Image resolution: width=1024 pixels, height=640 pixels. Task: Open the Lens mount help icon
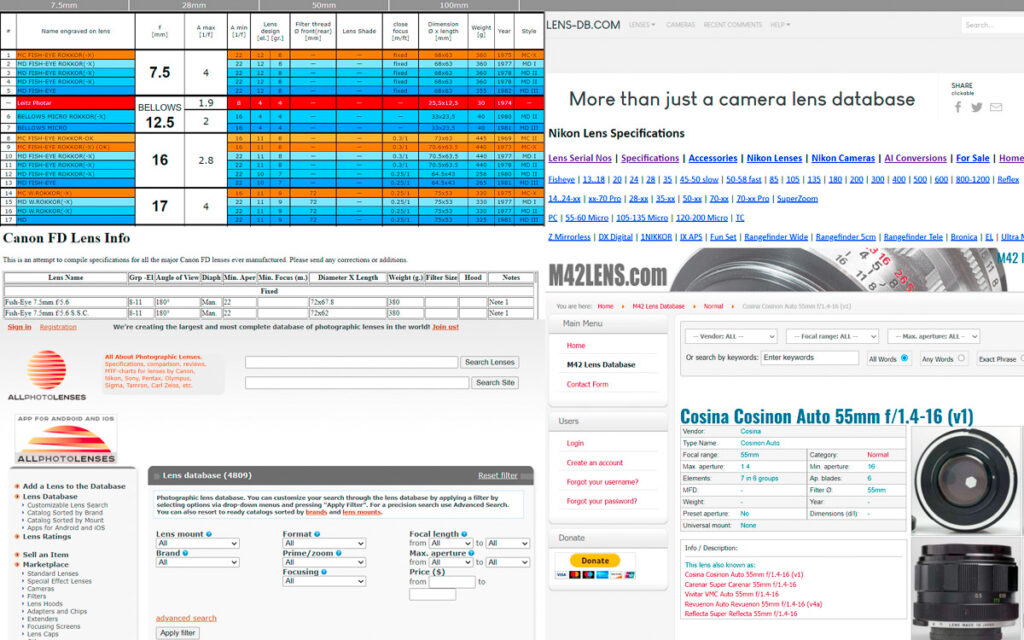(x=209, y=534)
